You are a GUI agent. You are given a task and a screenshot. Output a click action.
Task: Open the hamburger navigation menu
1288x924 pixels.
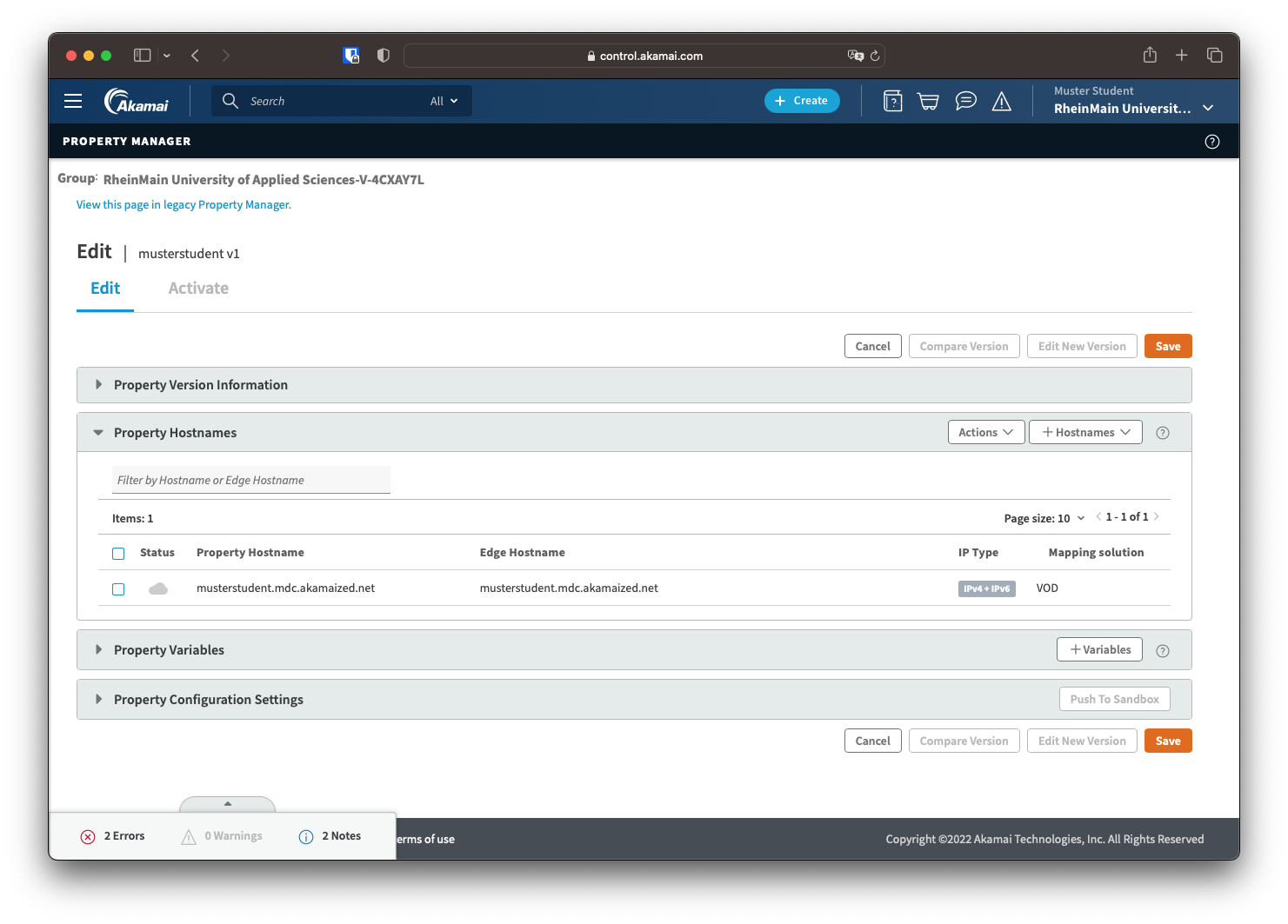point(73,101)
